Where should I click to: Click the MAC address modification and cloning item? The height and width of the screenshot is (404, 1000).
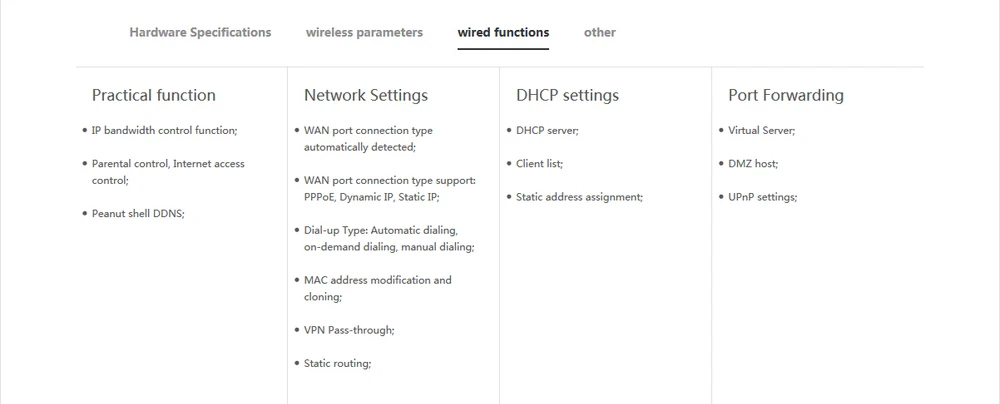tap(378, 288)
